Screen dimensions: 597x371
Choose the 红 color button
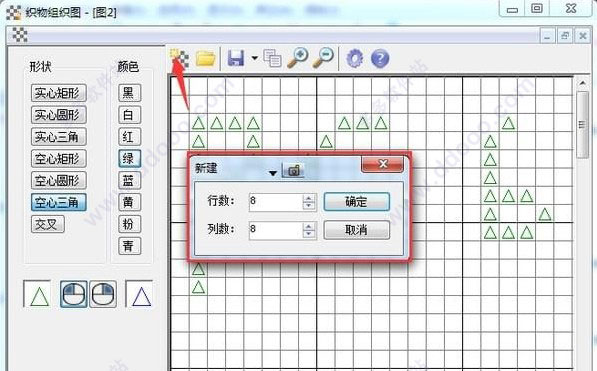tap(129, 137)
